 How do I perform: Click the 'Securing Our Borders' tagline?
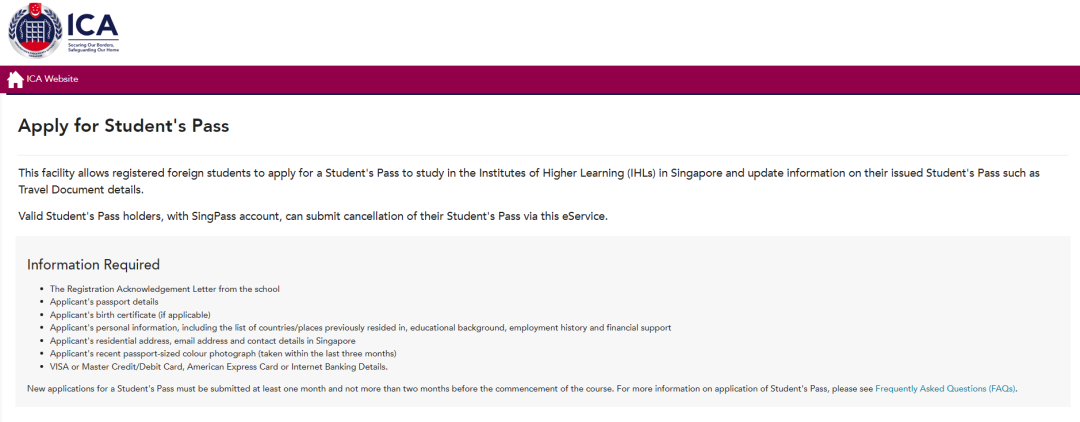pos(94,48)
